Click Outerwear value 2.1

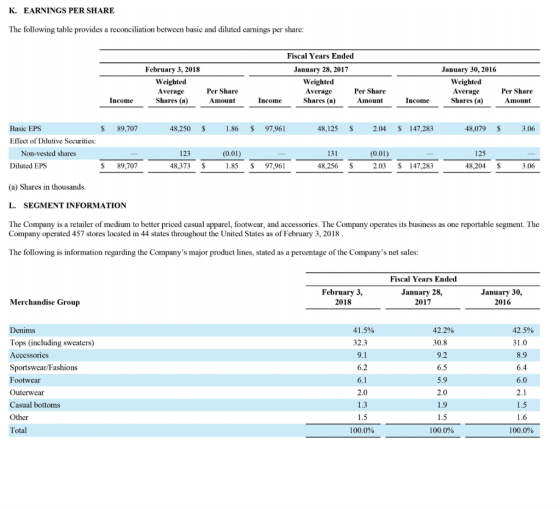tap(522, 393)
